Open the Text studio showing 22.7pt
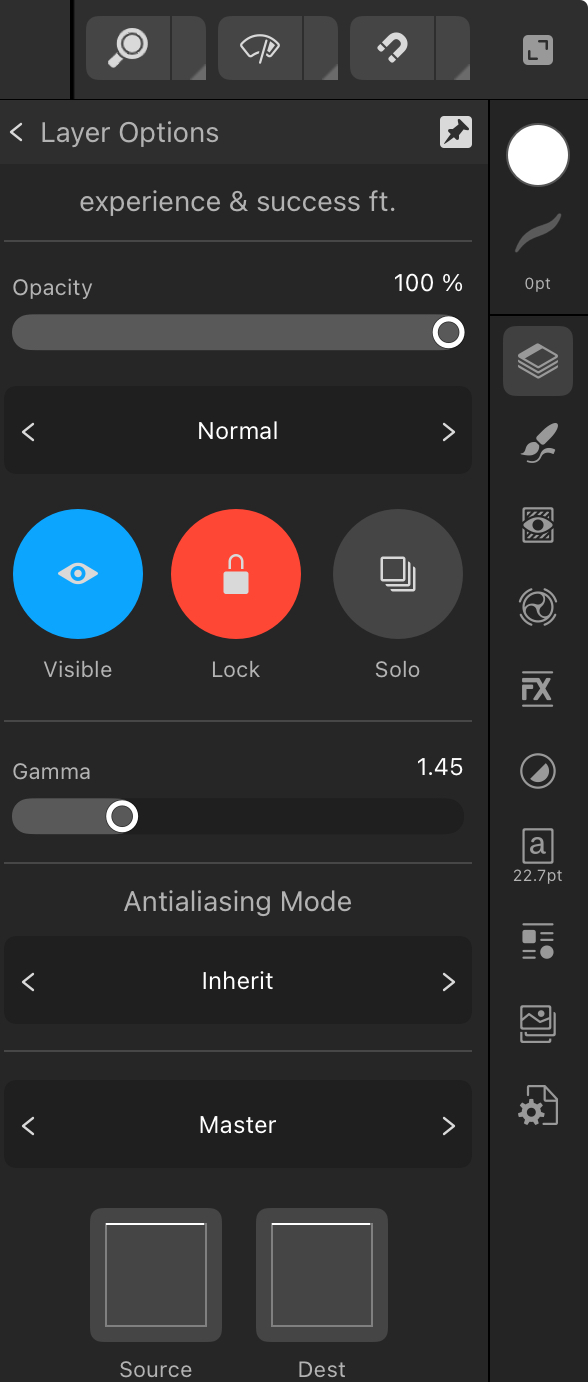This screenshot has height=1382, width=588. (x=538, y=855)
